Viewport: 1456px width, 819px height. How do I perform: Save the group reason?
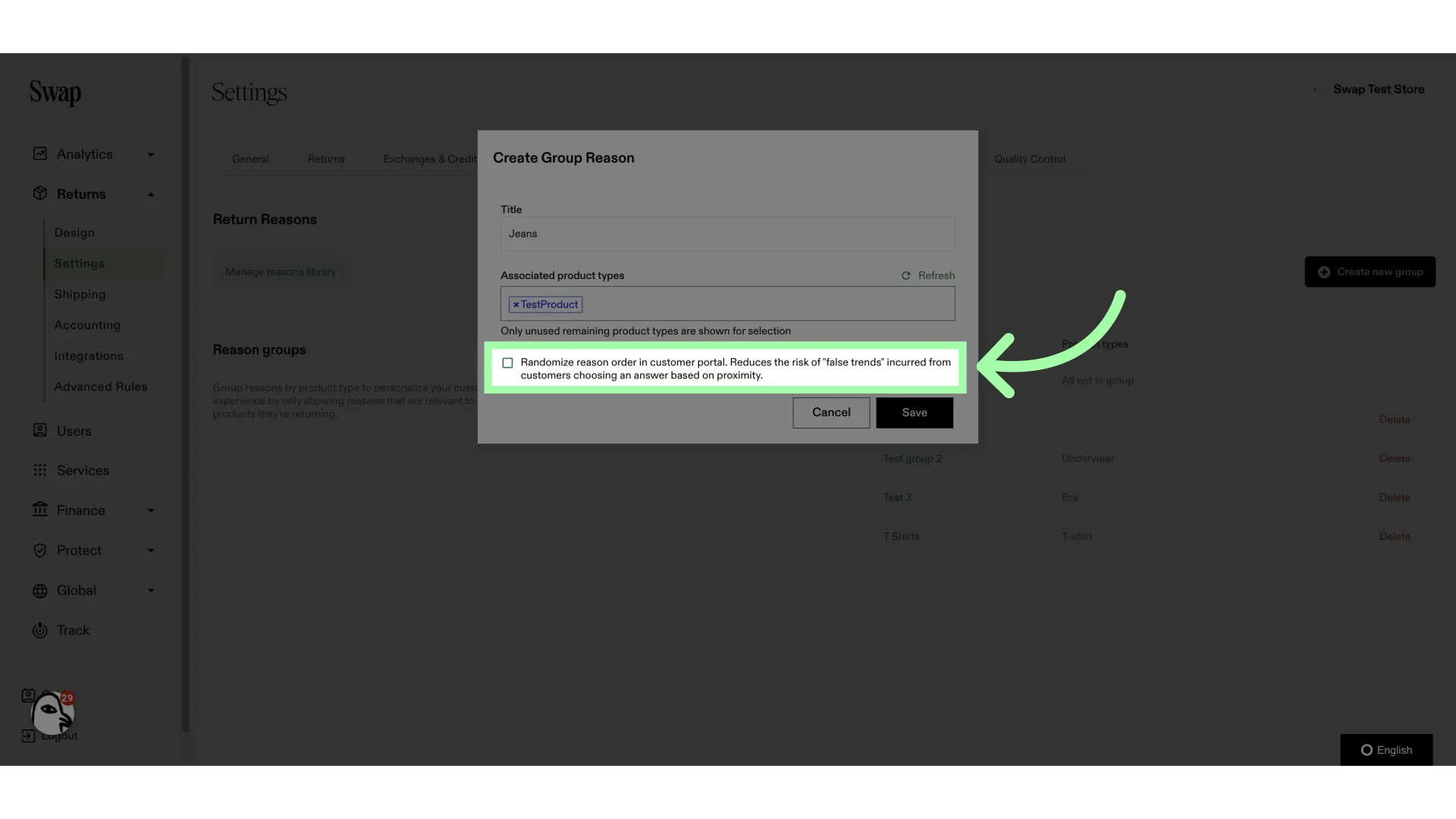click(x=915, y=413)
